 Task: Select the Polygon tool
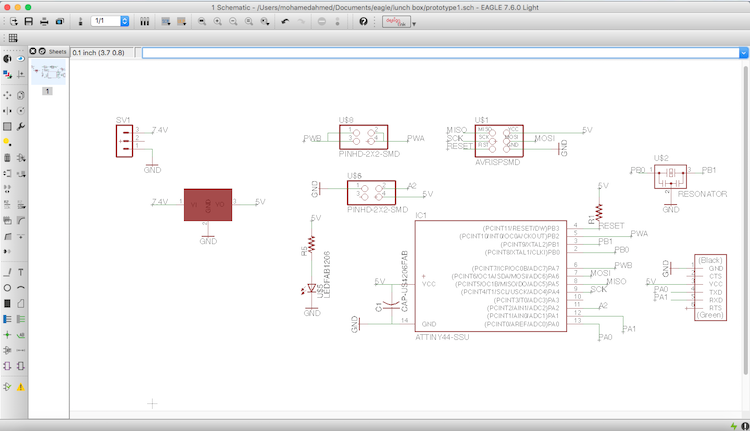pyautogui.click(x=21, y=304)
